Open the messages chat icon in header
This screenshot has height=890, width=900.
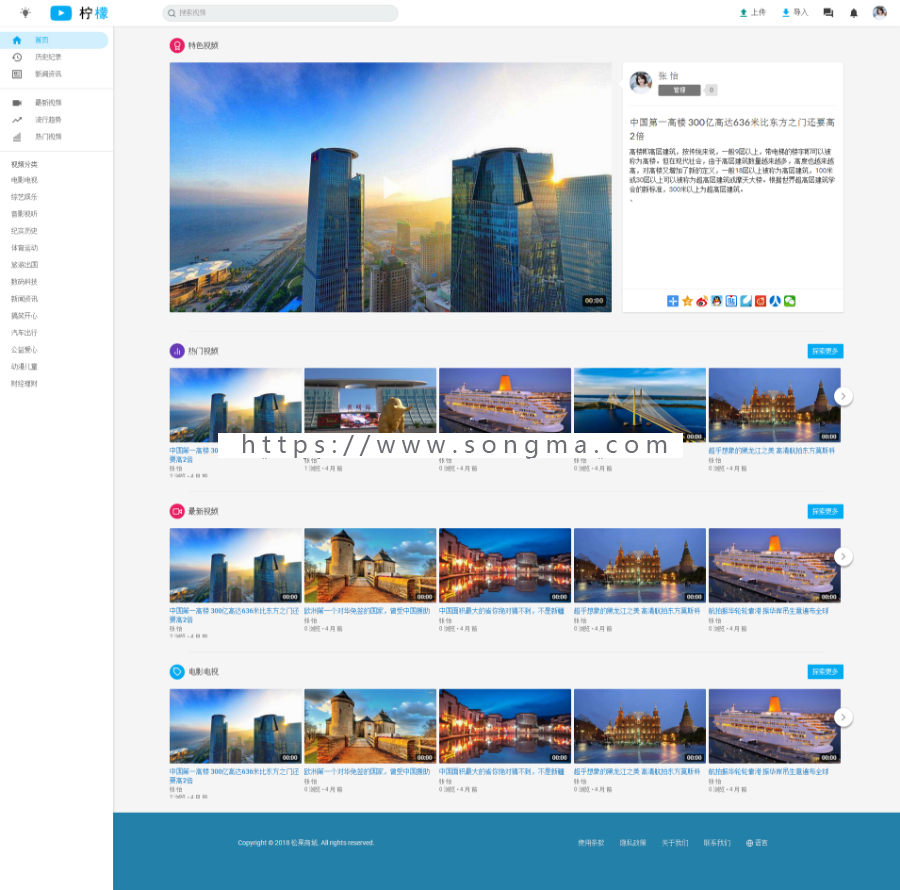[828, 13]
